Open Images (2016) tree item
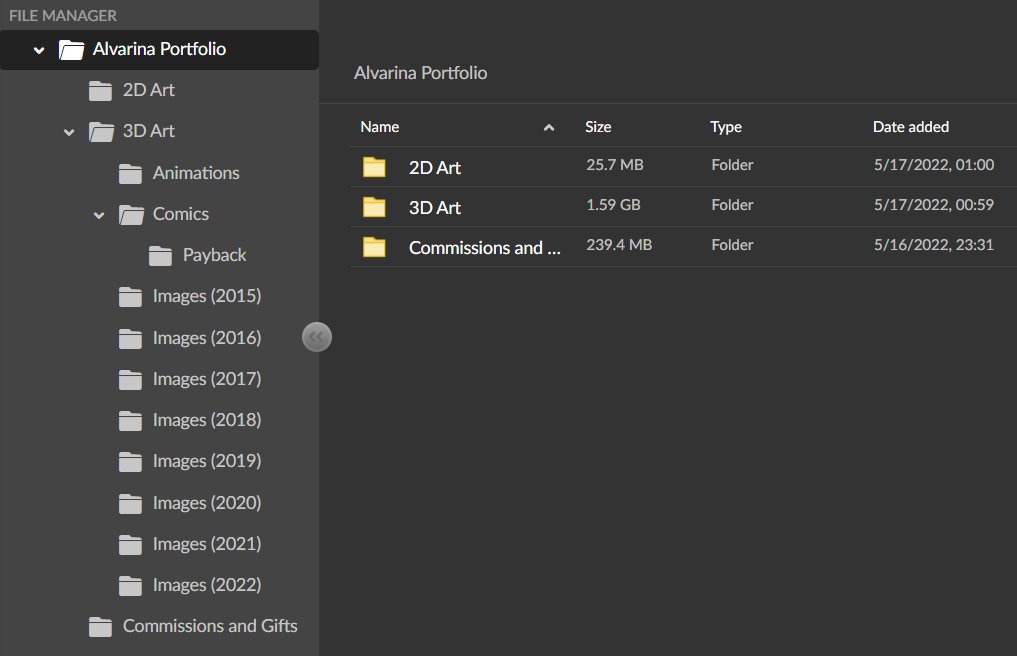 tap(207, 337)
